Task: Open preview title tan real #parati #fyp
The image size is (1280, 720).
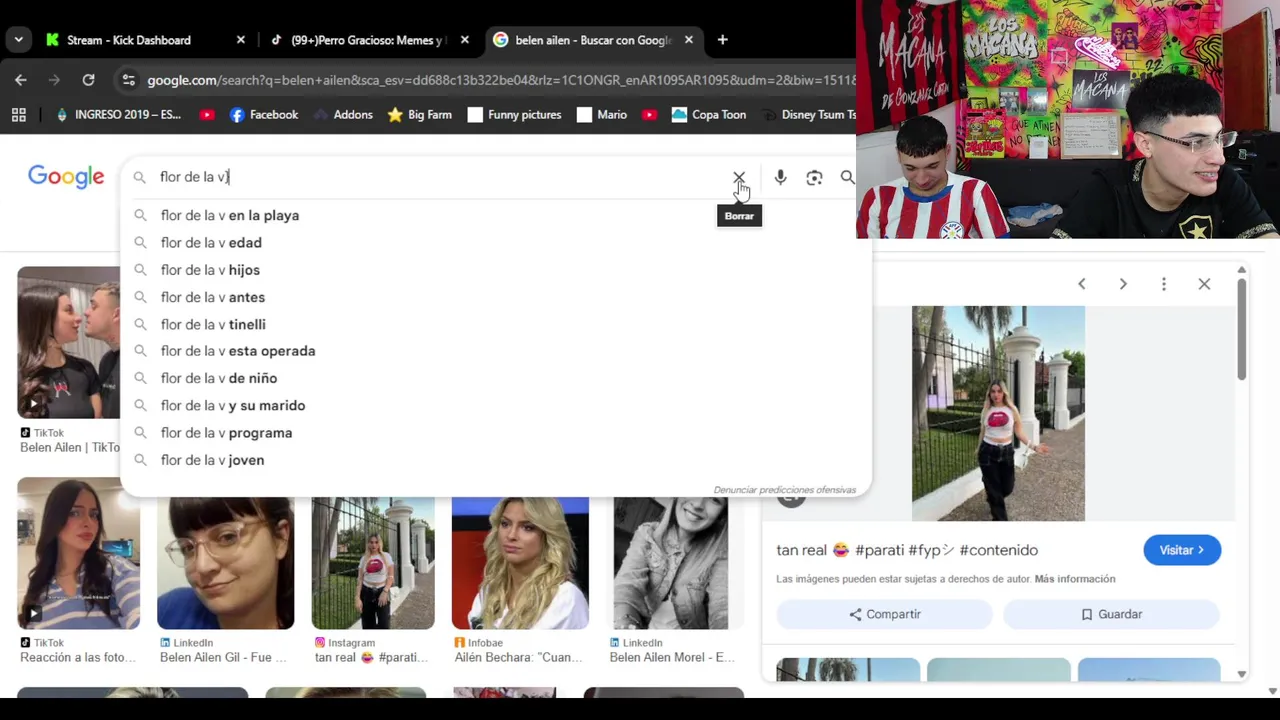Action: (907, 550)
